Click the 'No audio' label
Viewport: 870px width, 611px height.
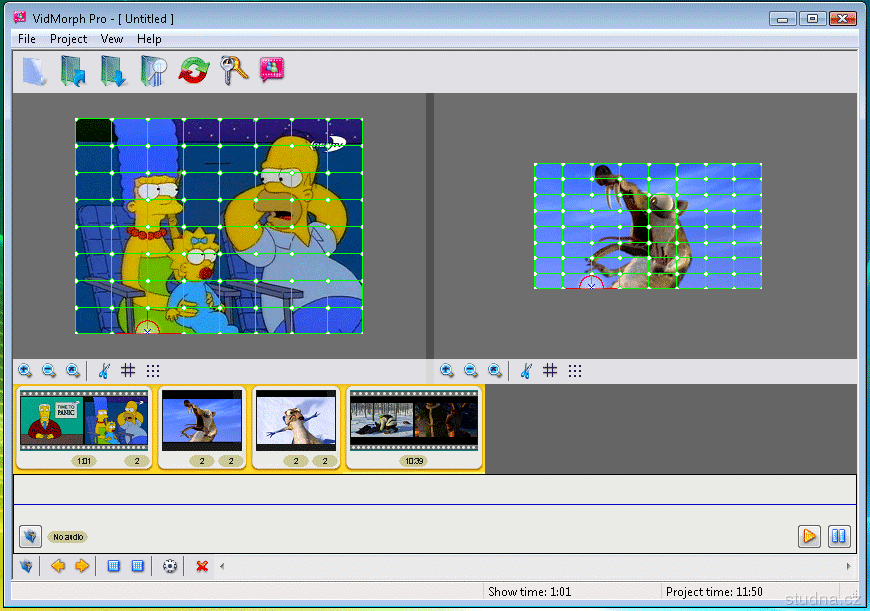[67, 537]
